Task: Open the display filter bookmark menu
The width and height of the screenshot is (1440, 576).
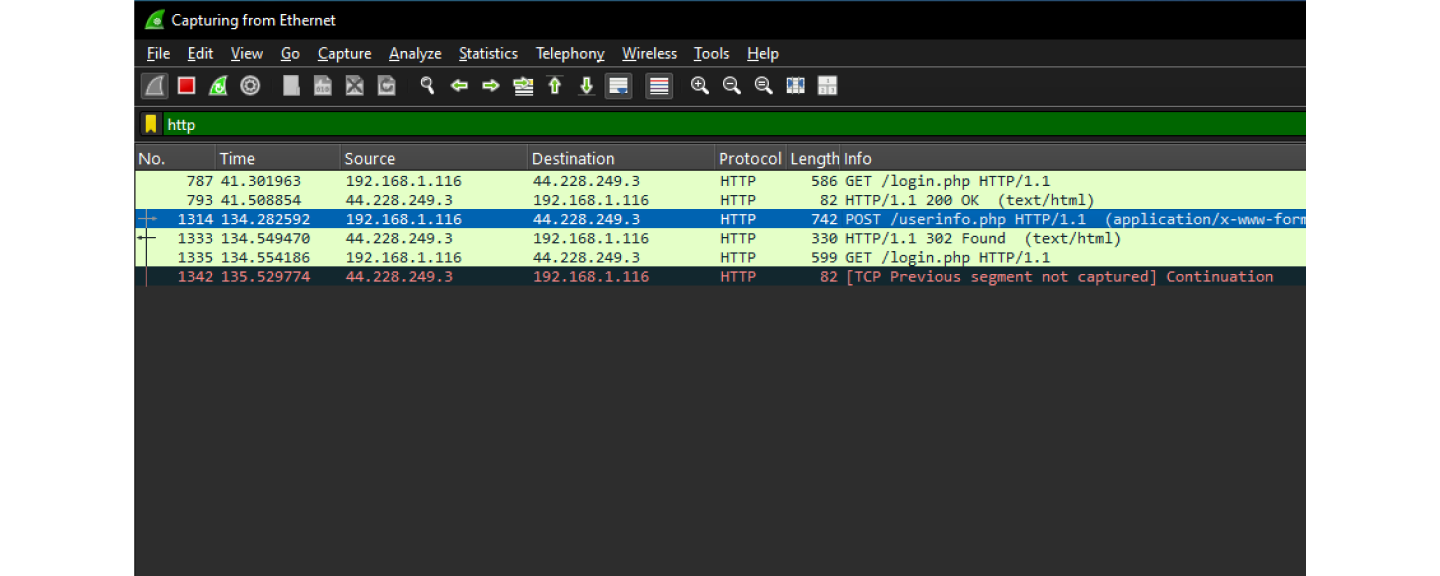Action: coord(151,124)
